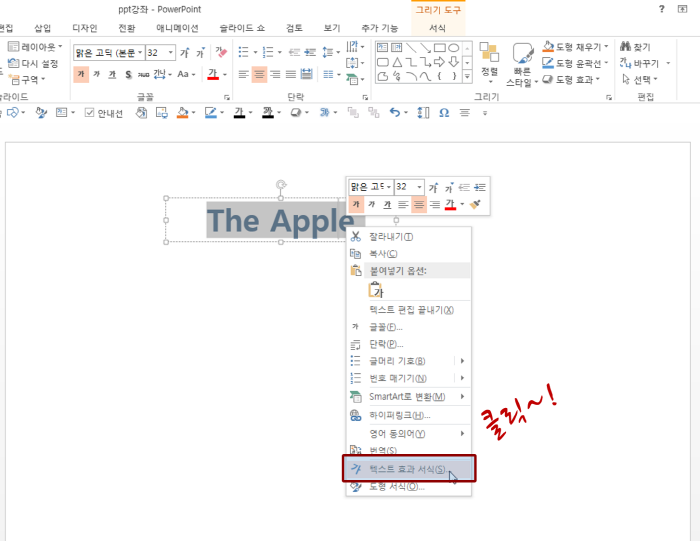Switch to the 애니메이션 animations tab

point(177,28)
